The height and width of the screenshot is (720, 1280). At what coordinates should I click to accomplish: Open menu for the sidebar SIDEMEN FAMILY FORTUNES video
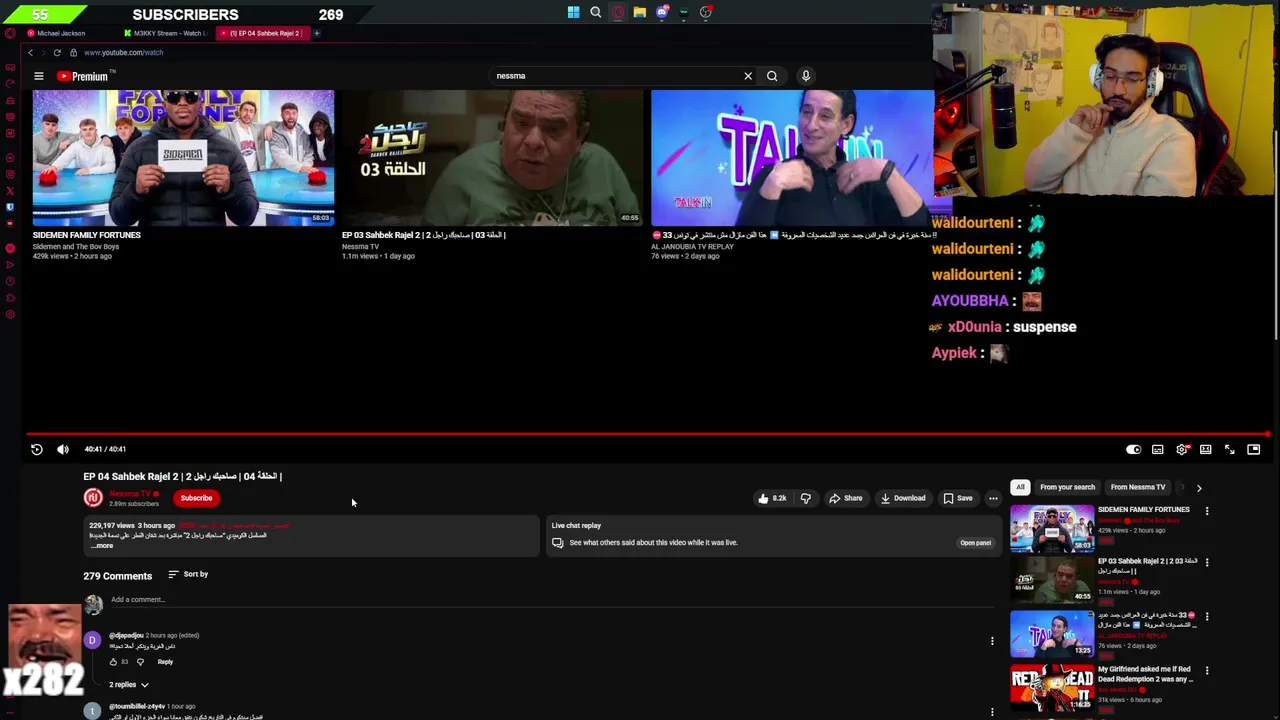point(1207,511)
